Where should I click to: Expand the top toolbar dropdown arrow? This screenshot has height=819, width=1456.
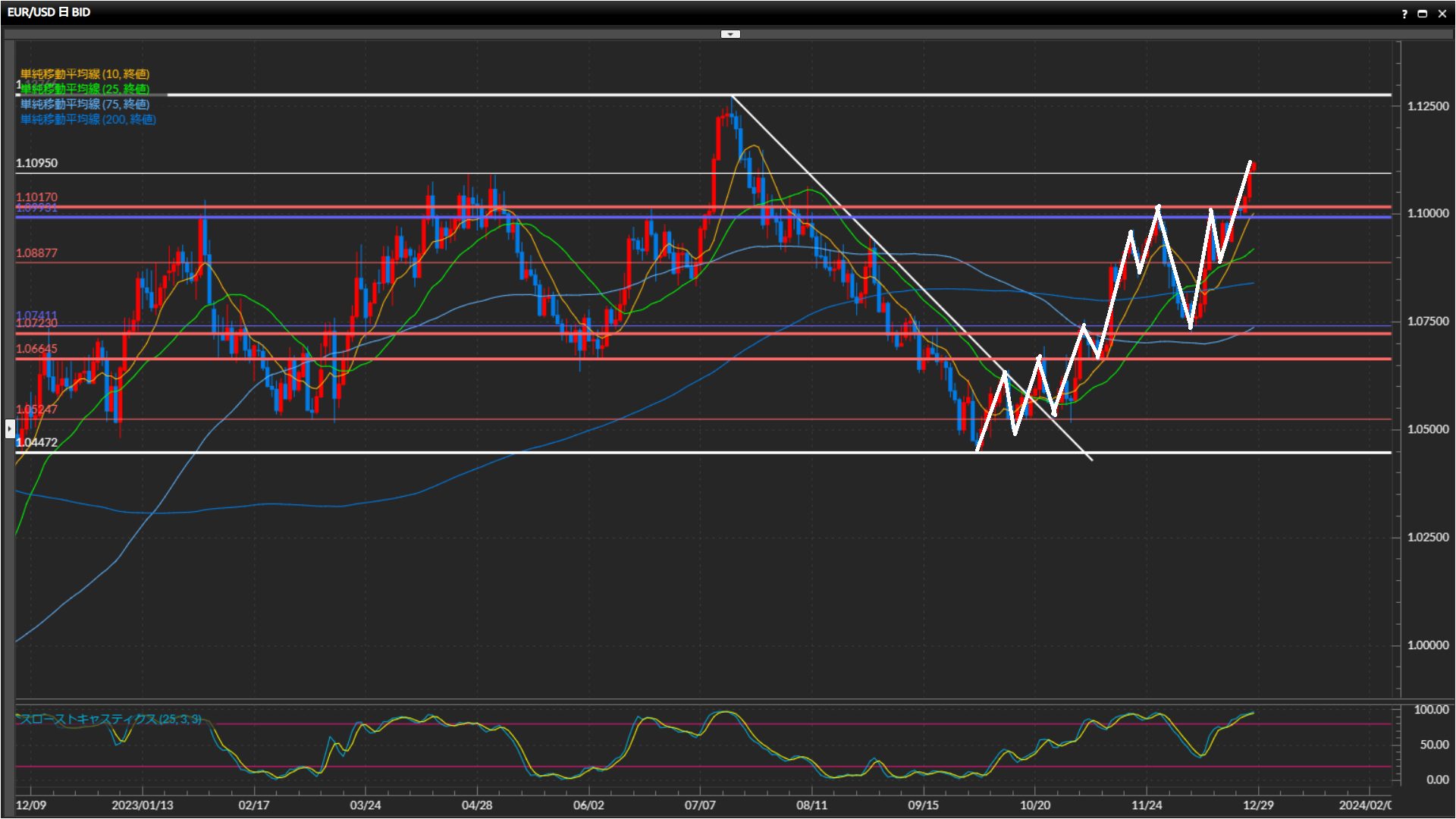pyautogui.click(x=730, y=34)
